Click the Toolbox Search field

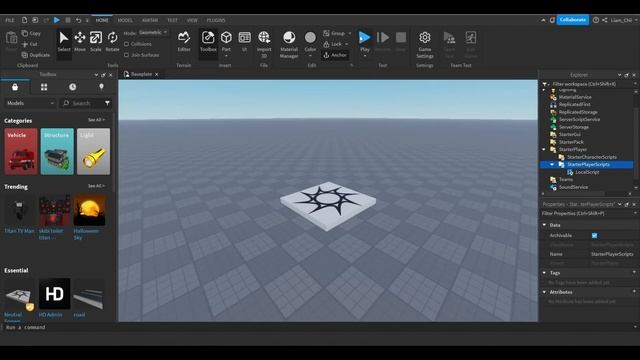[82, 103]
